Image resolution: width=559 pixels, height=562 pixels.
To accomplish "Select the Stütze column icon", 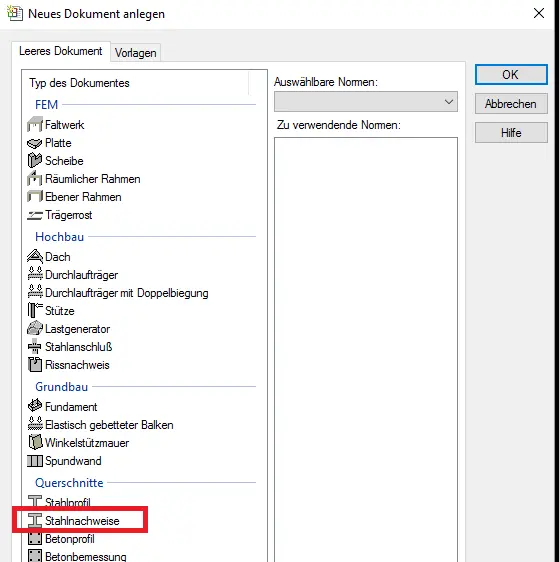I will 35,310.
